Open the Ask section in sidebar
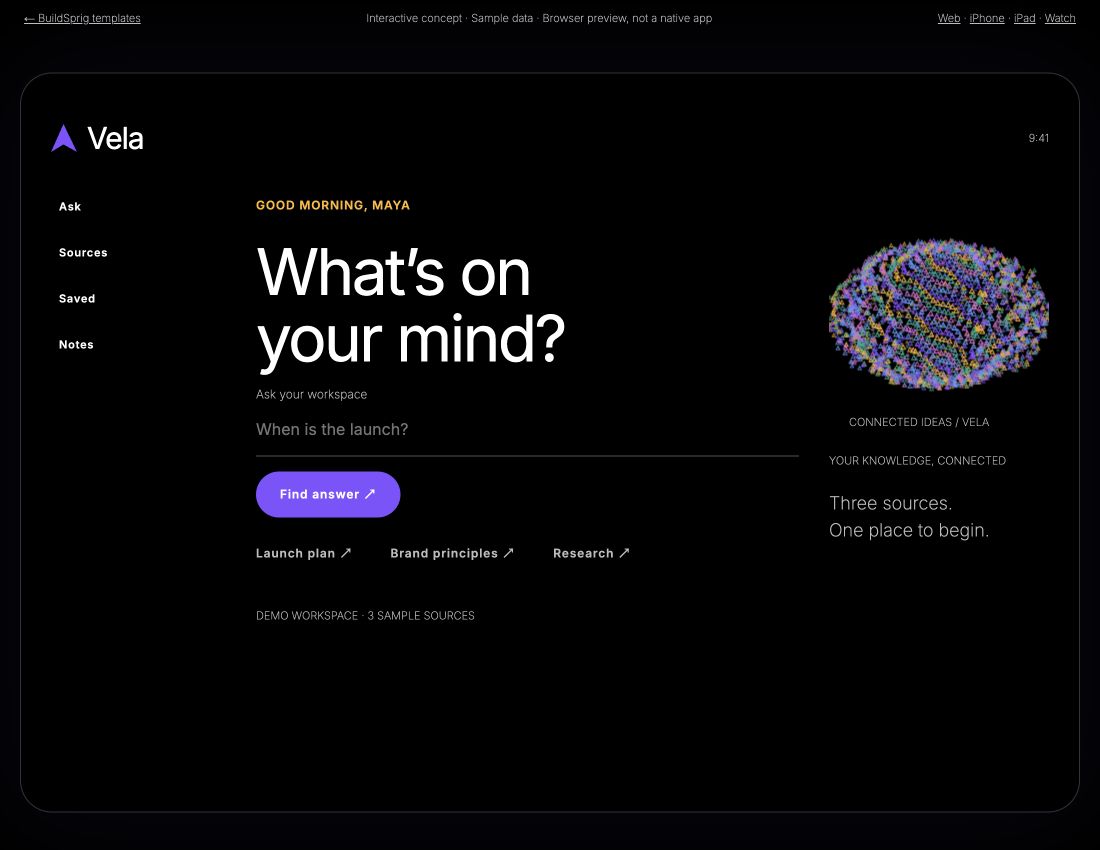1100x850 pixels. [x=70, y=206]
